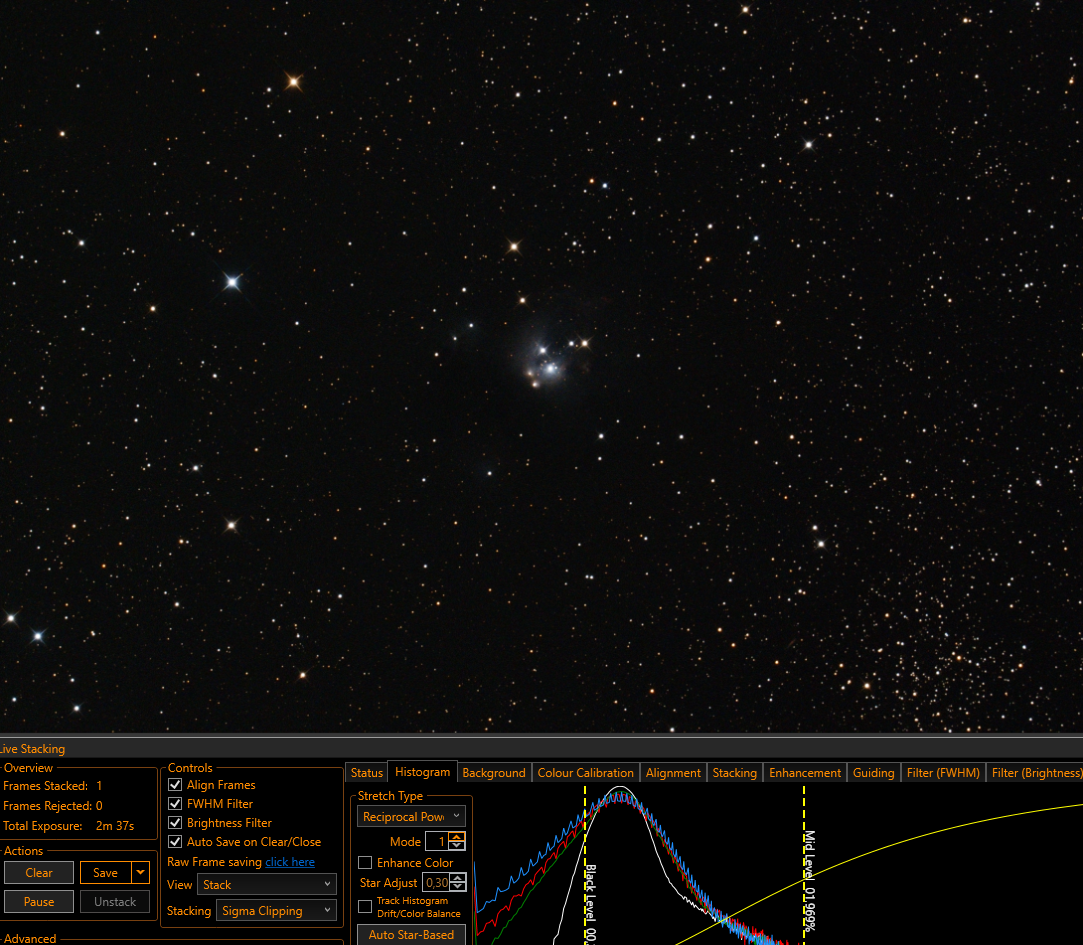Click the Auto Star-Based button
The image size is (1083, 945).
pos(411,935)
